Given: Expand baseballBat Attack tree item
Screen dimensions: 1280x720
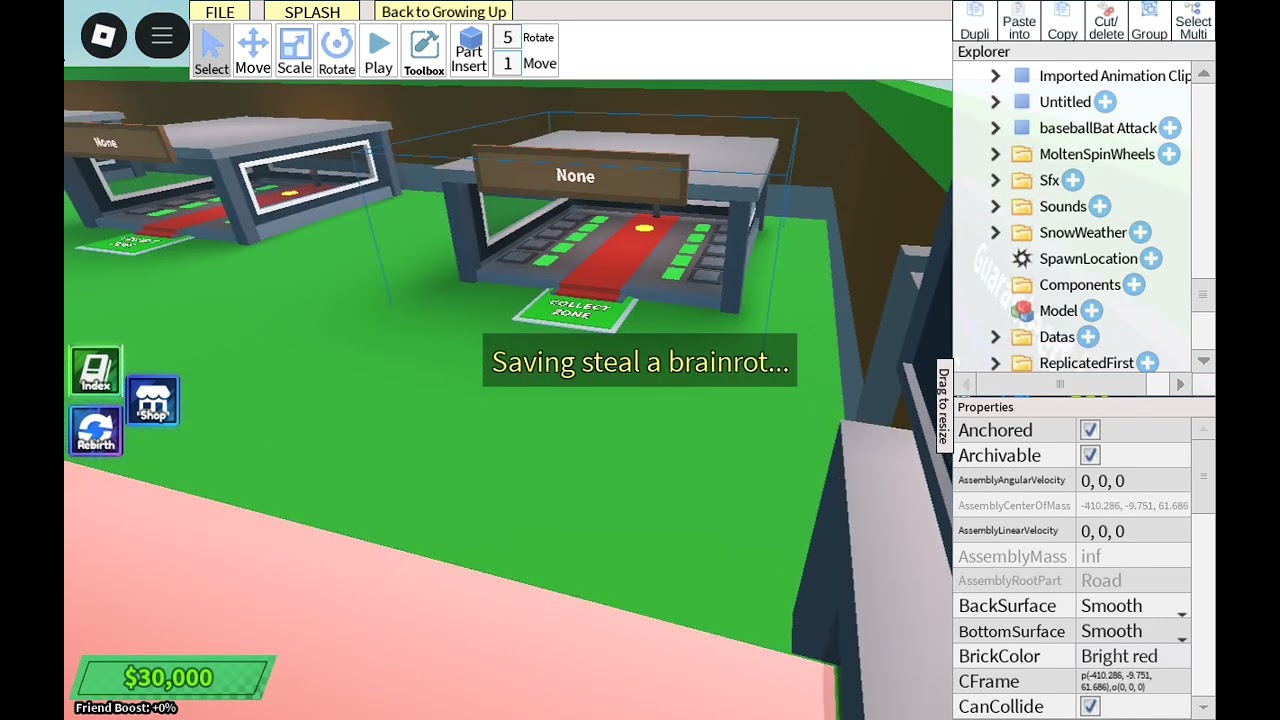Looking at the screenshot, I should pos(995,128).
